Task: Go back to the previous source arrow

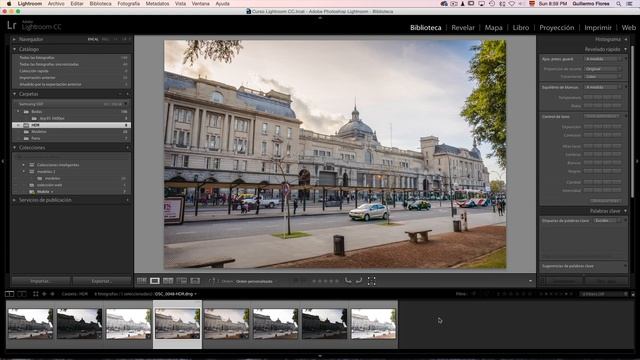Action: tap(44, 294)
